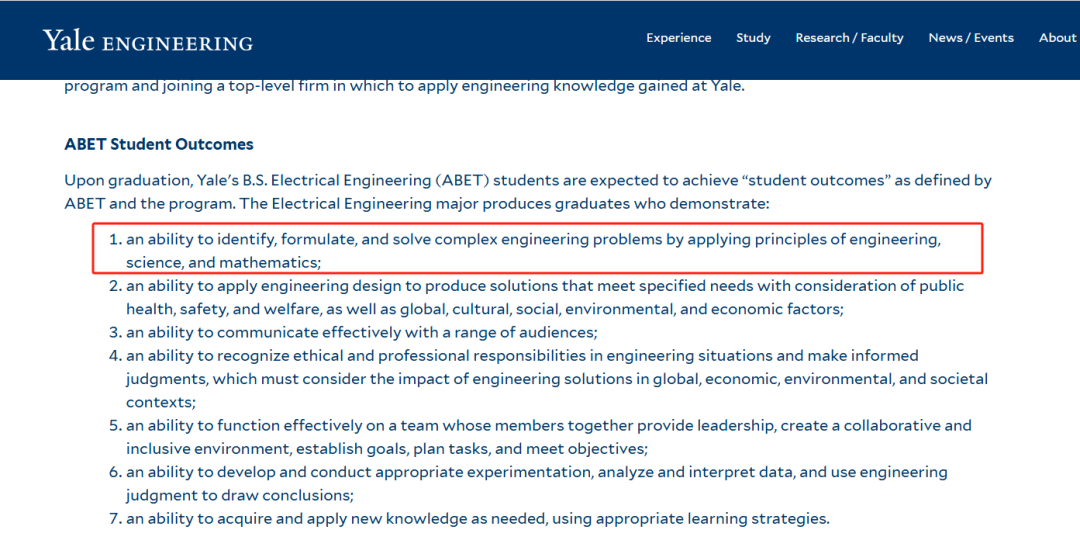Open the About menu item
Viewport: 1080px width, 554px height.
1057,38
